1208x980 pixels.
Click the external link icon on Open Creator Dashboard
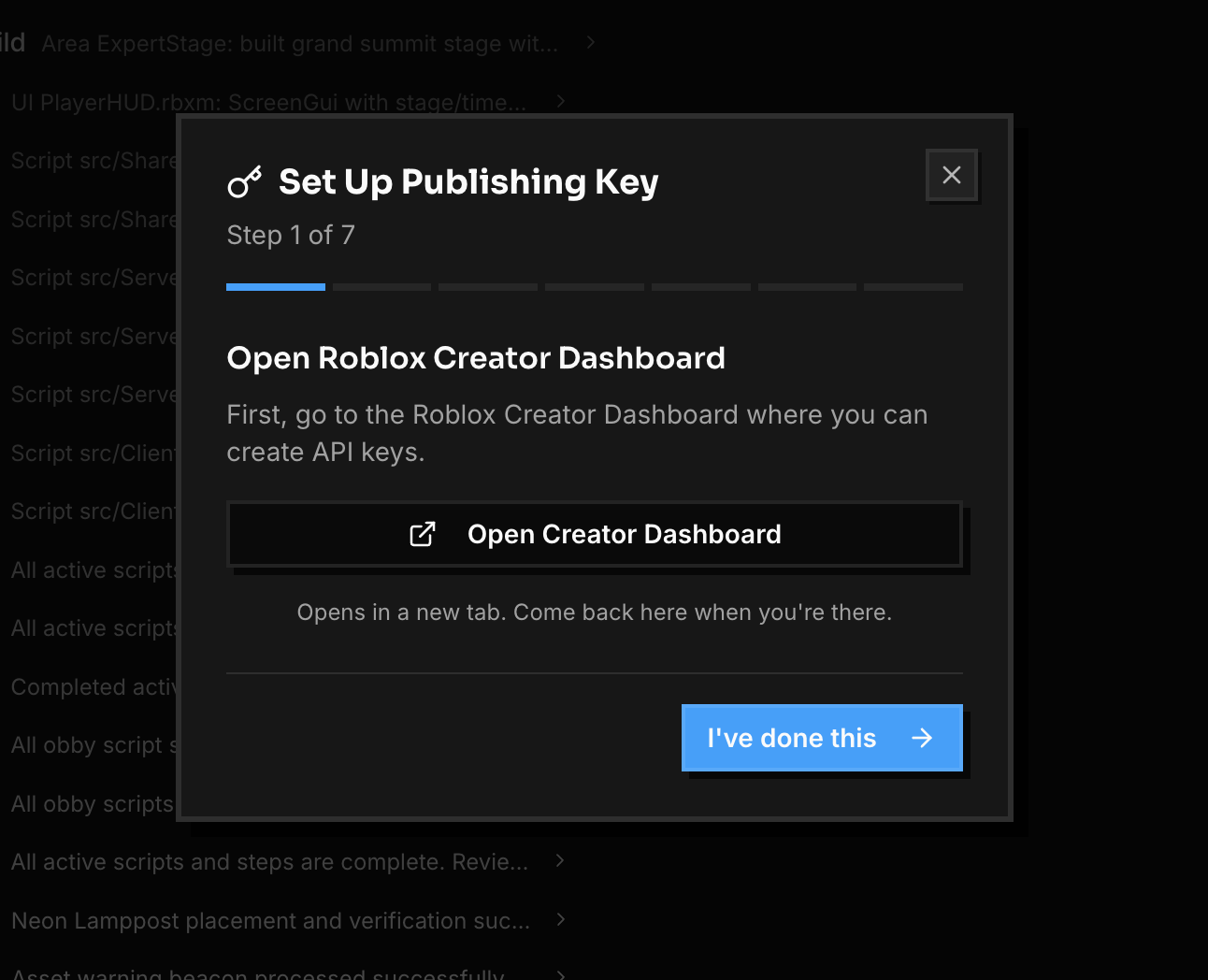click(x=423, y=534)
